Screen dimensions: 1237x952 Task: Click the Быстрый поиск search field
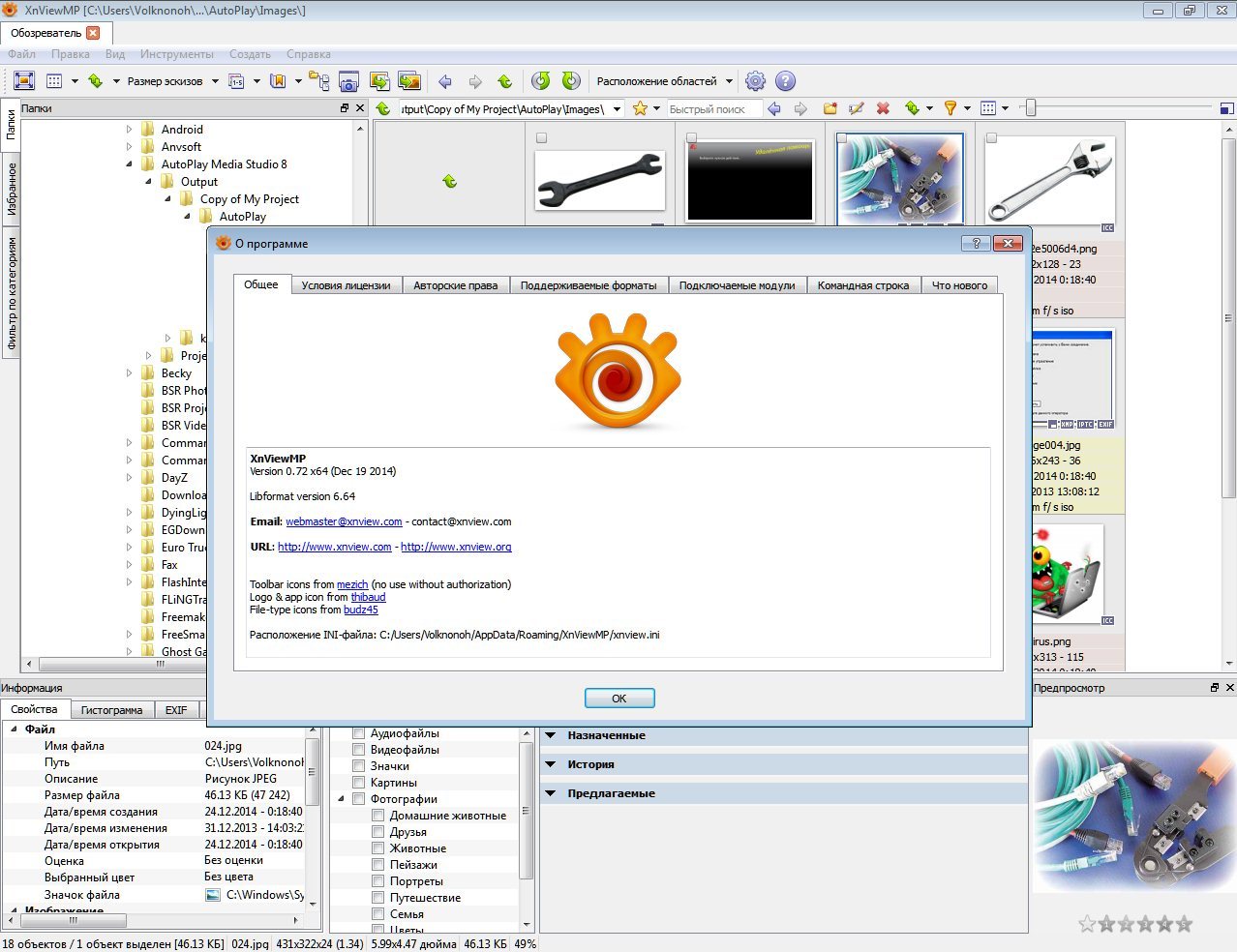(x=713, y=109)
